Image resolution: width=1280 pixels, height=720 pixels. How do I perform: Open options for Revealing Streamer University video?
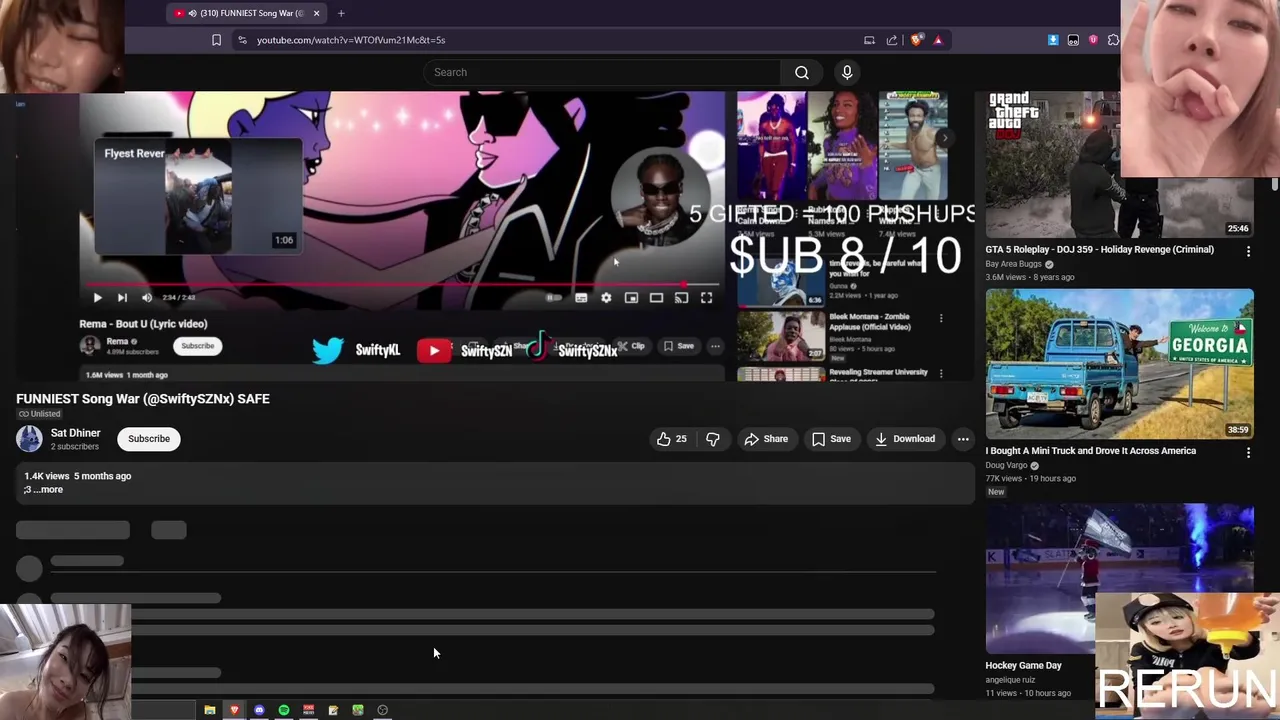(x=941, y=374)
